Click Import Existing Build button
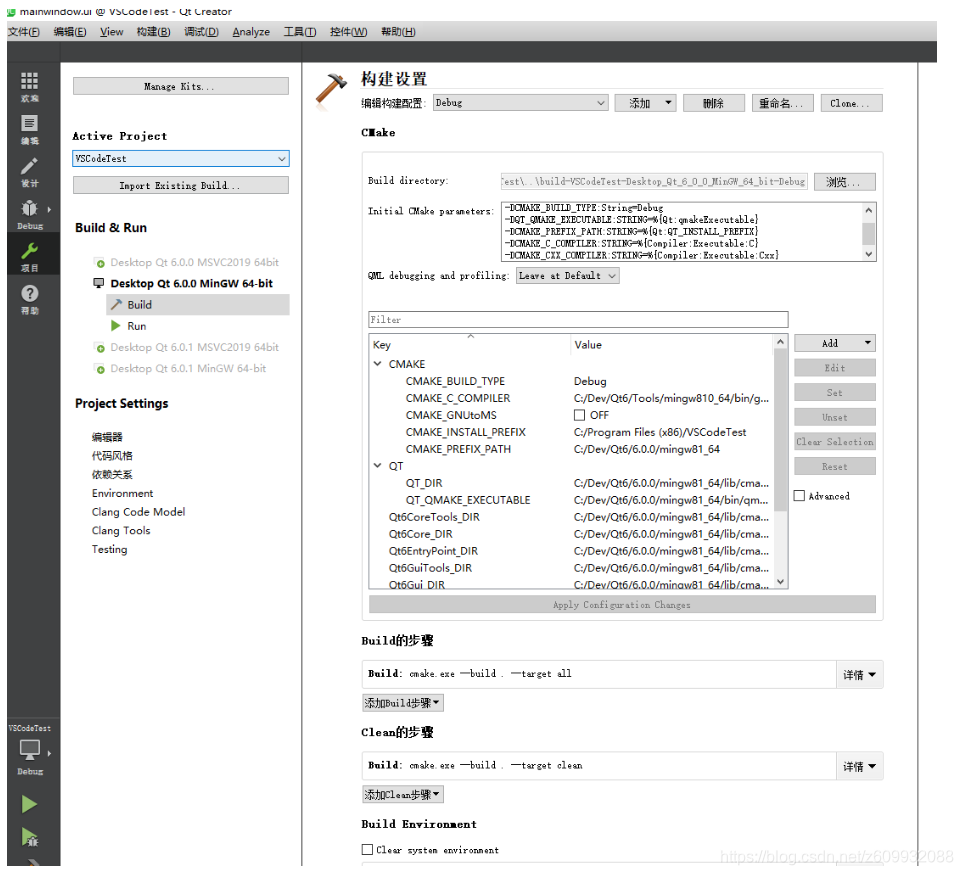 (181, 185)
